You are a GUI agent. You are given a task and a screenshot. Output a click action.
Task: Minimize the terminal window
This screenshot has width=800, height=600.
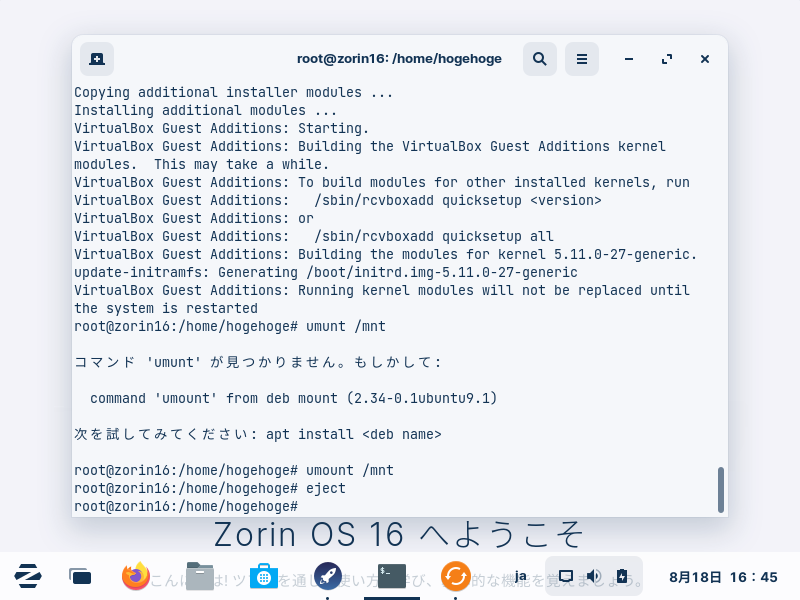point(629,59)
